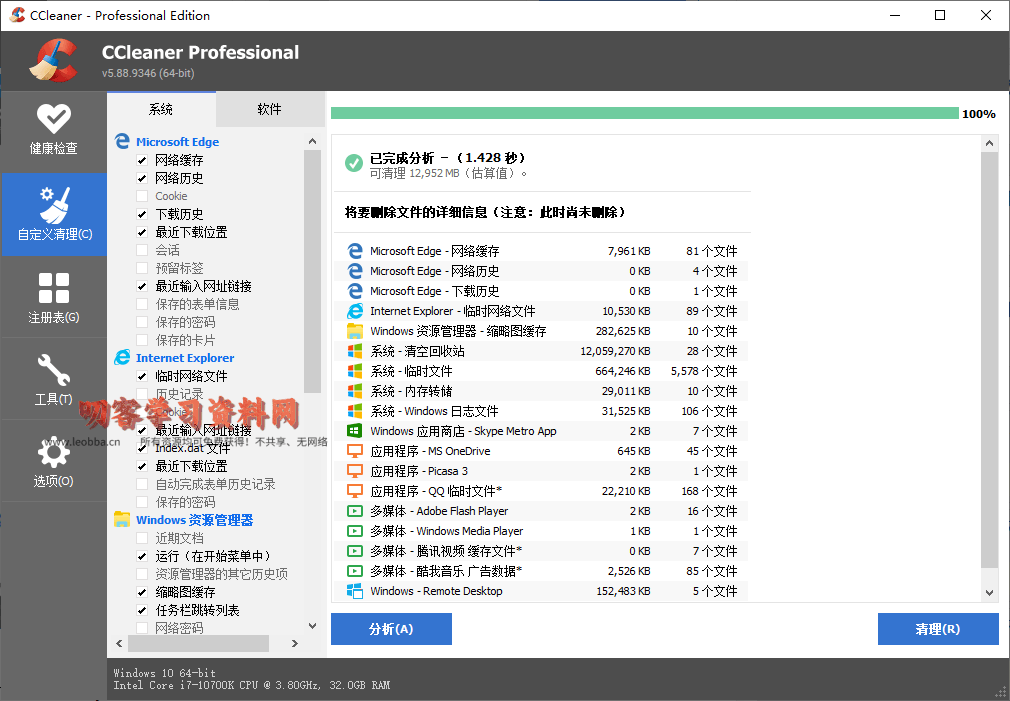Select the 注册表 cleaner in the sidebar

pyautogui.click(x=54, y=297)
